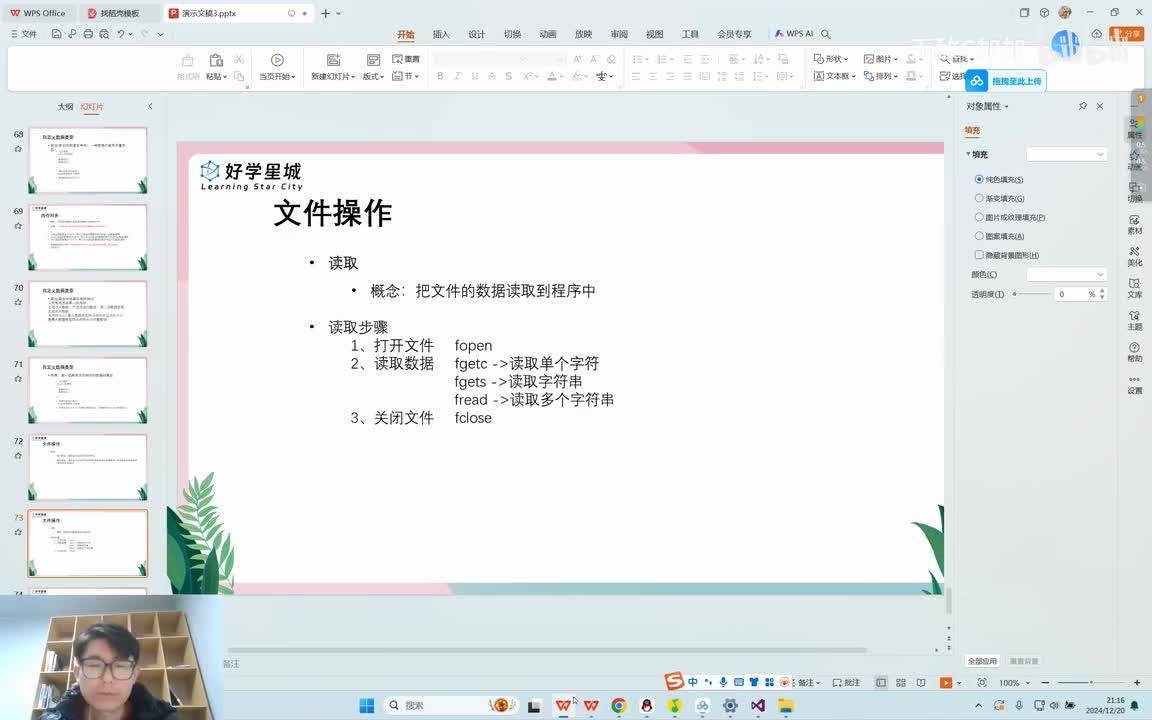This screenshot has height=720, width=1152.
Task: Click the print icon in quick access toolbar
Action: click(x=88, y=34)
